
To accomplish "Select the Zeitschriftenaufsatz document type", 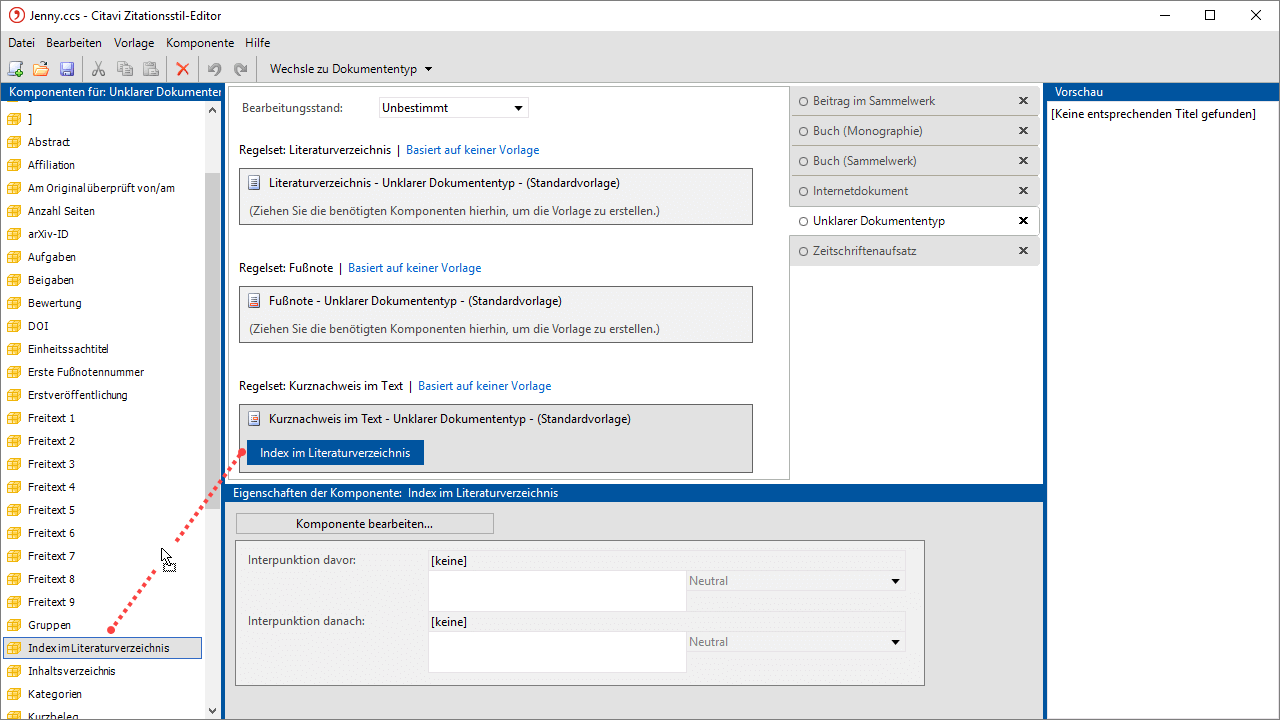I will coord(864,251).
